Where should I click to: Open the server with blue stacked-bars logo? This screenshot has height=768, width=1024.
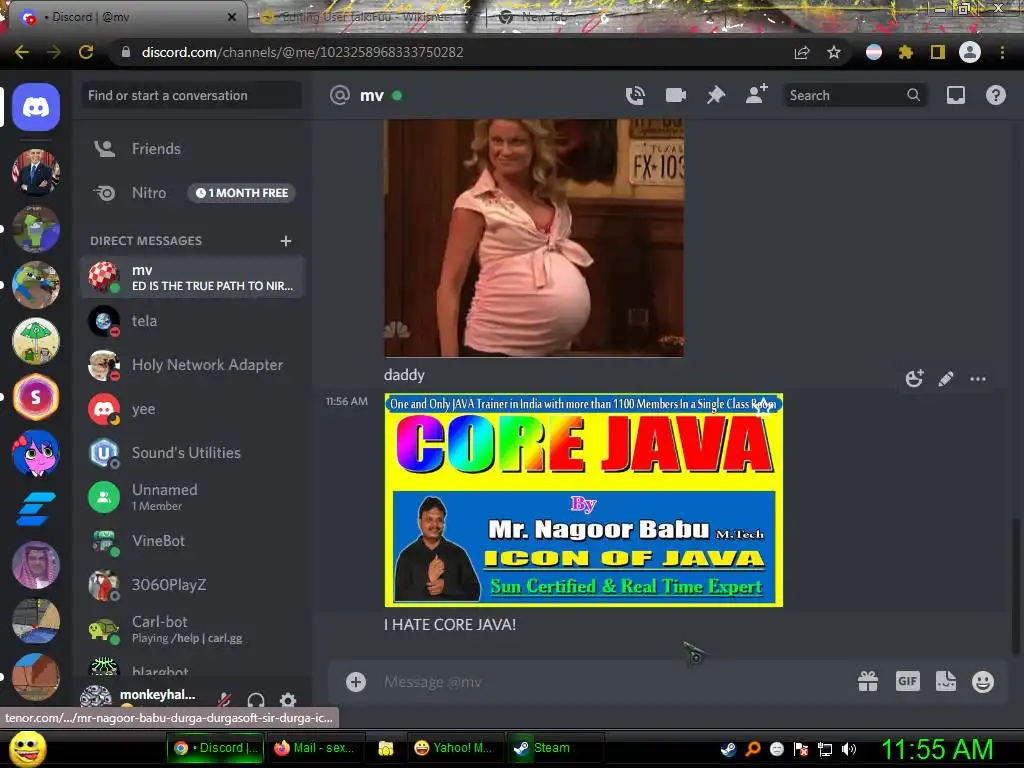click(x=36, y=509)
